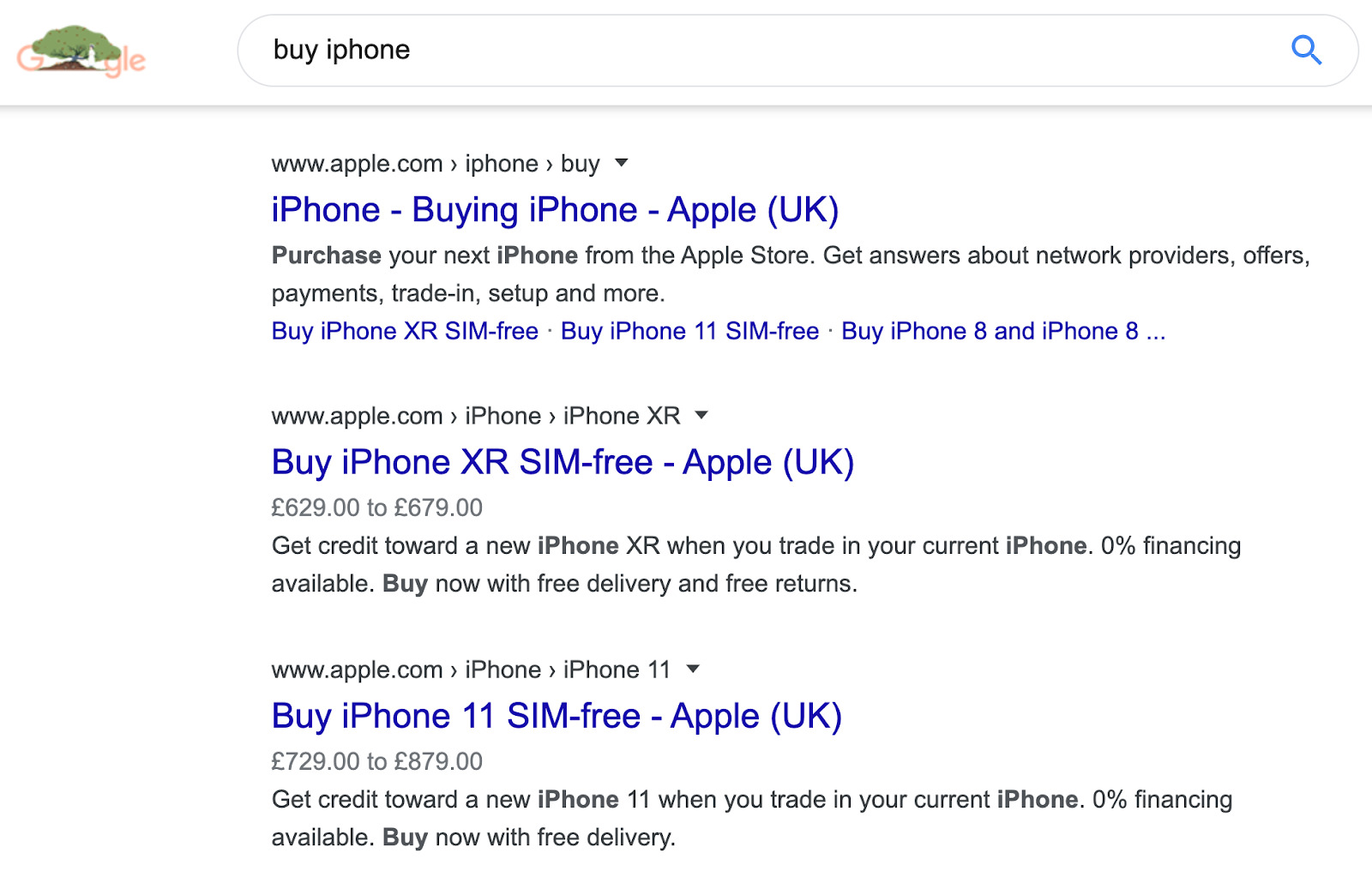Click the "£629.00 to £679.00" price range
Image resolution: width=1372 pixels, height=889 pixels.
[x=376, y=508]
